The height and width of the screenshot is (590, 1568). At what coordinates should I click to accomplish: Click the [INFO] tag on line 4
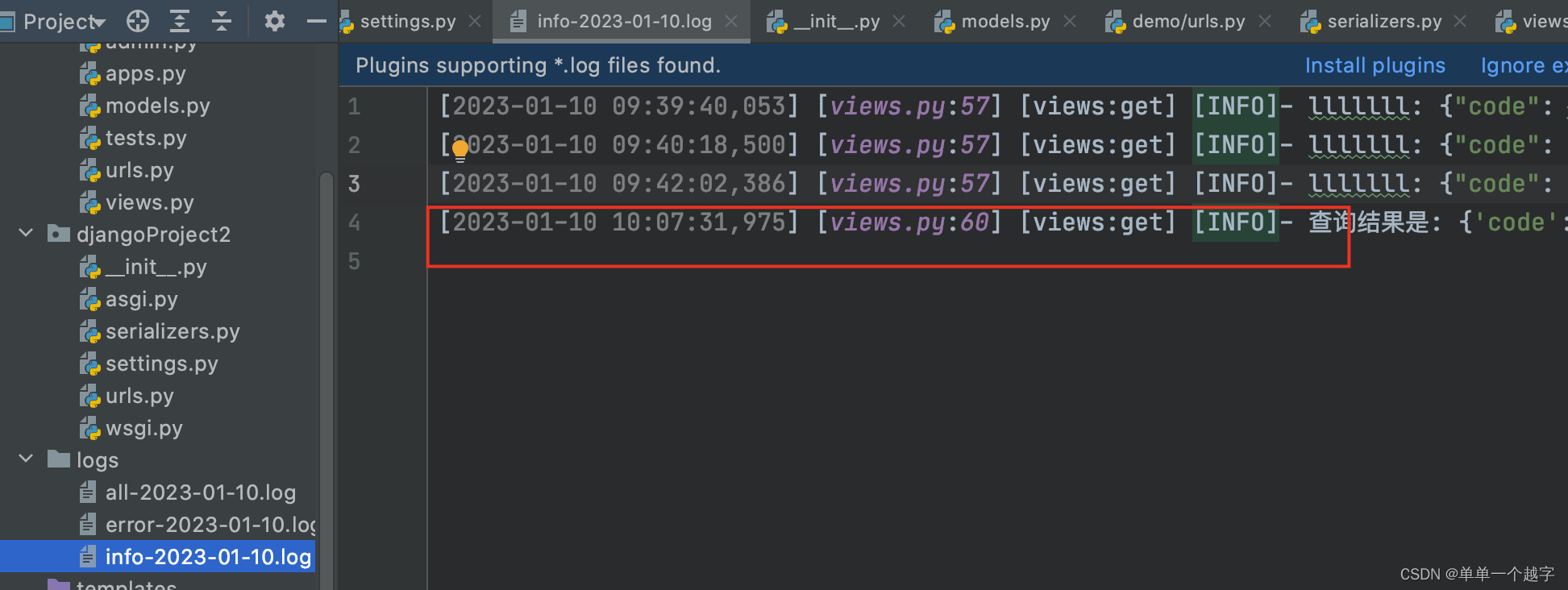[1236, 222]
